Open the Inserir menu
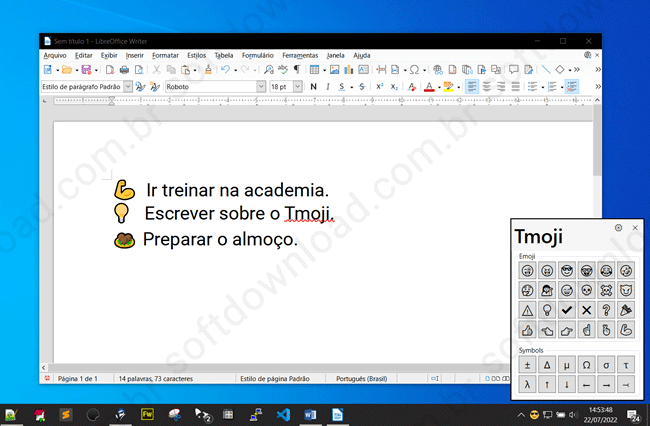Screen dimensions: 650x426 click(x=134, y=55)
